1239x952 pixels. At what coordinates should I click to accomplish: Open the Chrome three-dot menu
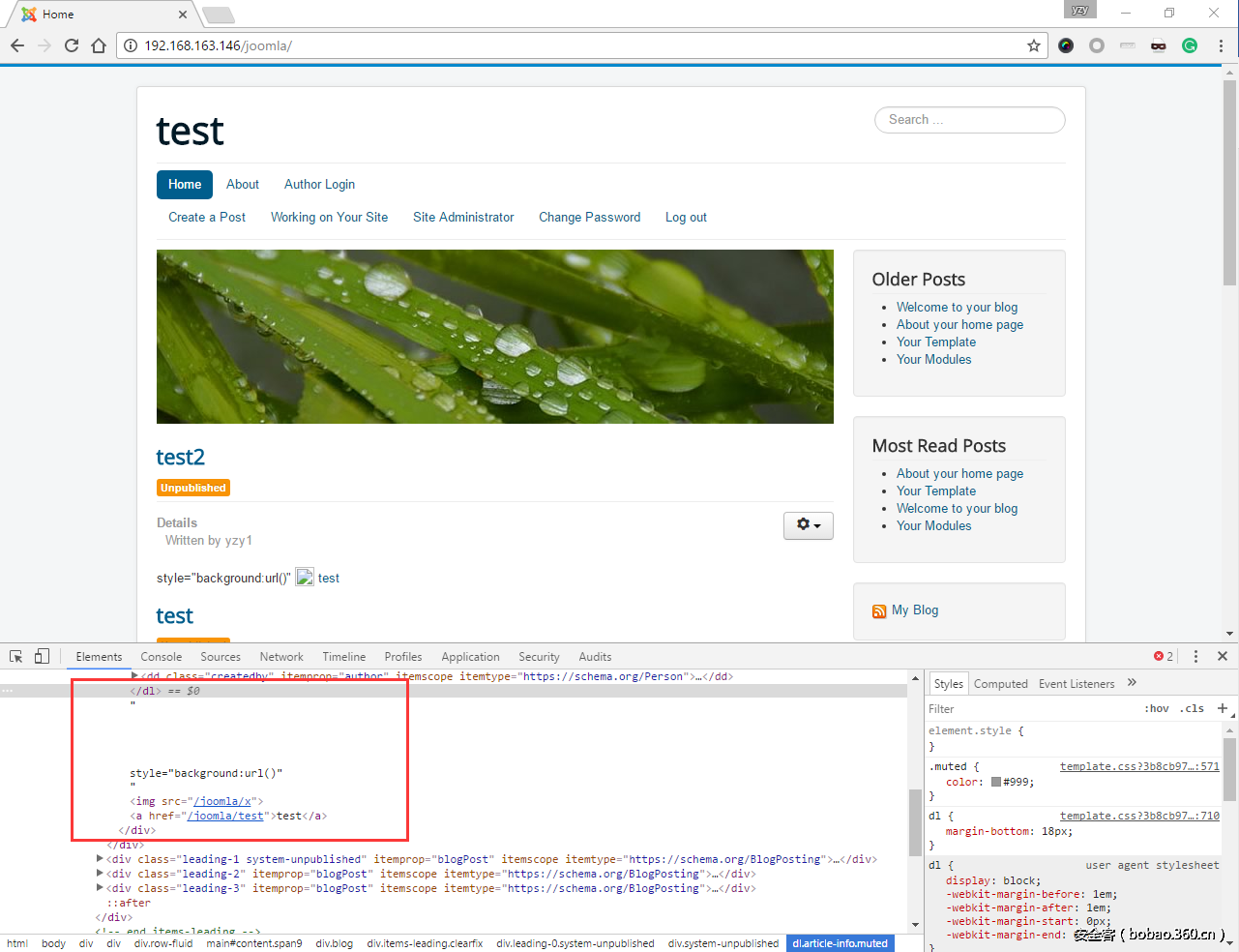[1221, 45]
